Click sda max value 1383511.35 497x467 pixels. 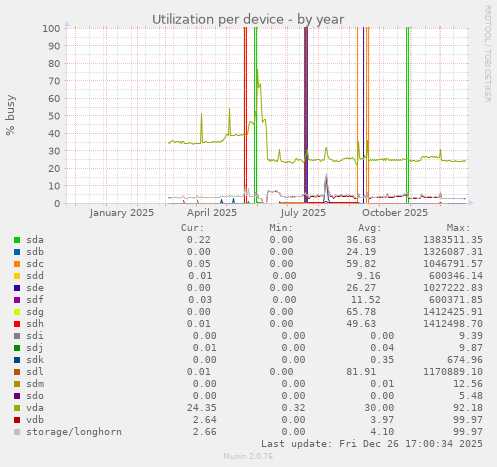pos(453,240)
